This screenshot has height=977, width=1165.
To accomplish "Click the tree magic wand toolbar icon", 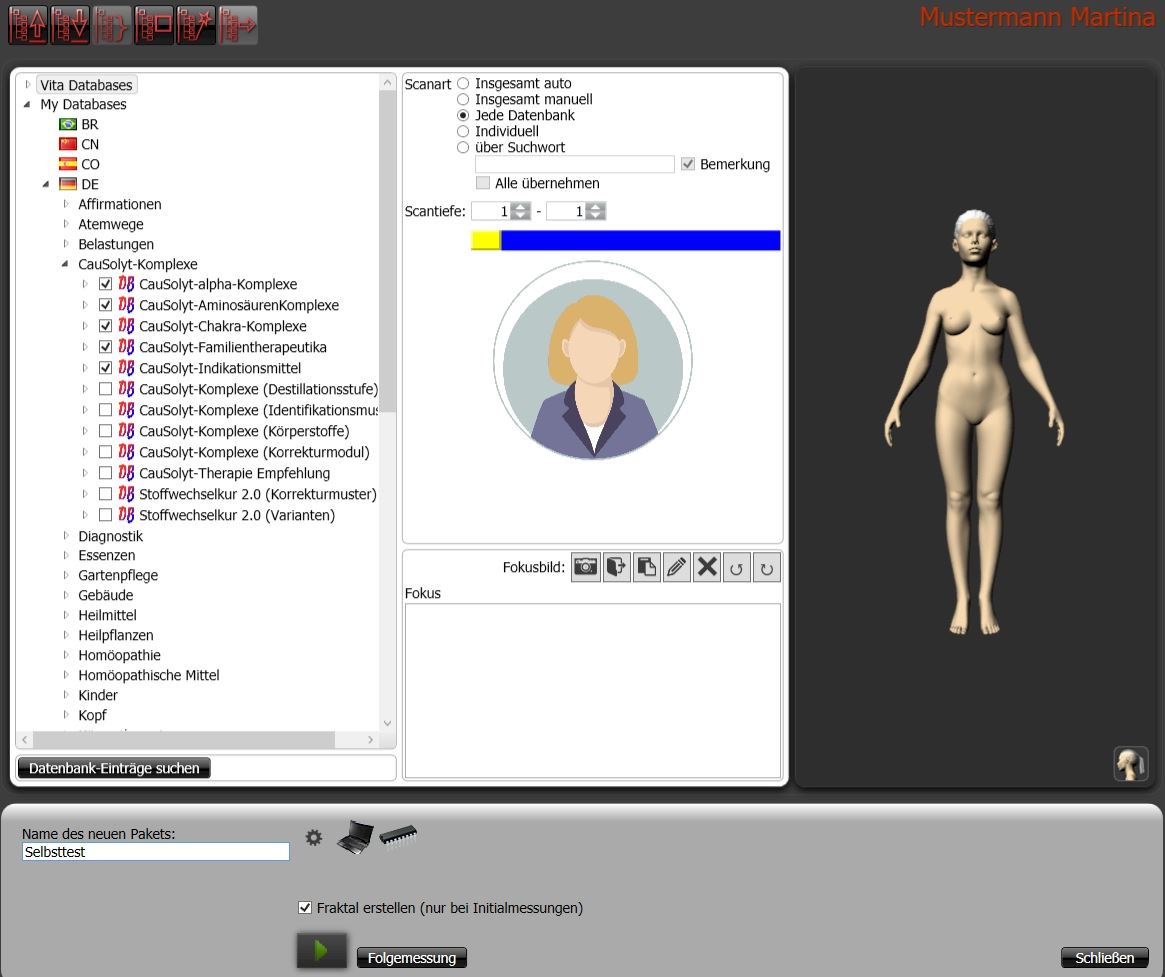I will coord(196,26).
